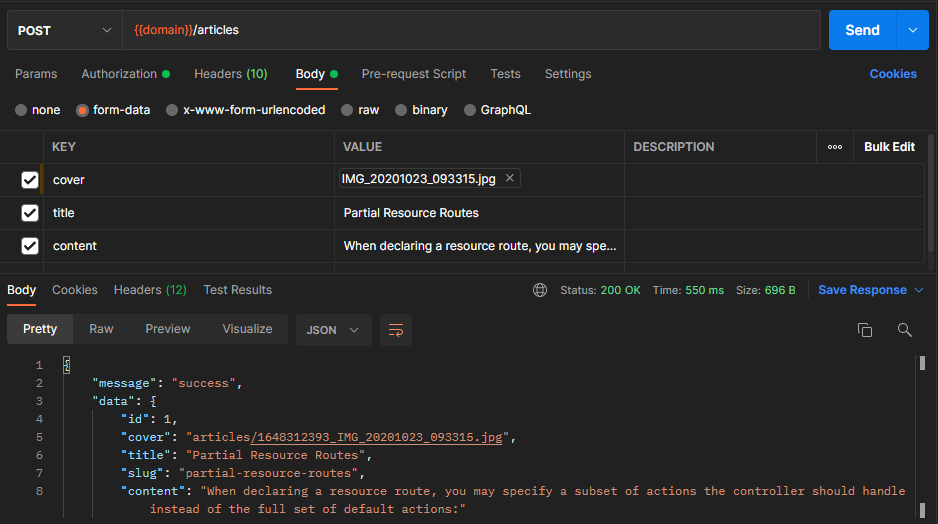Uncheck the content row checkbox

coord(30,246)
